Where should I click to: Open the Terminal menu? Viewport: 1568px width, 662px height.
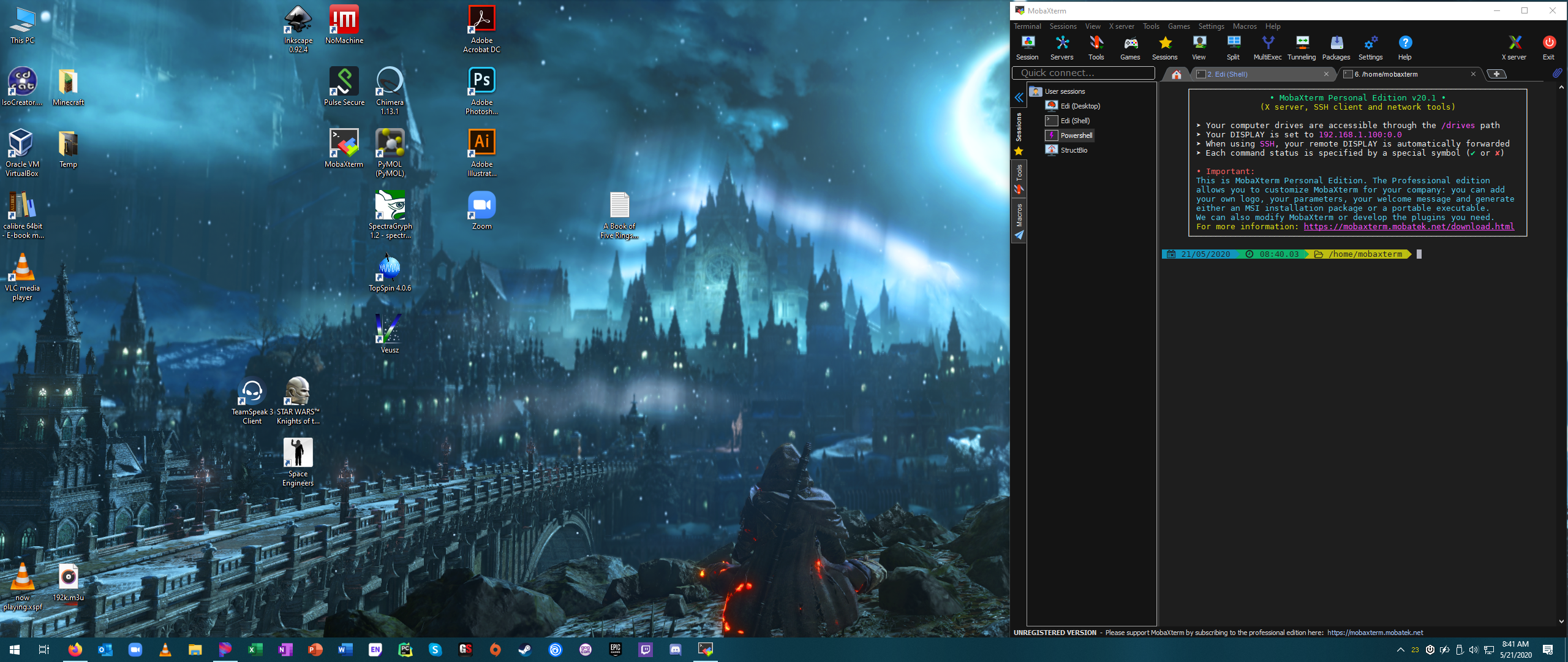[1027, 26]
